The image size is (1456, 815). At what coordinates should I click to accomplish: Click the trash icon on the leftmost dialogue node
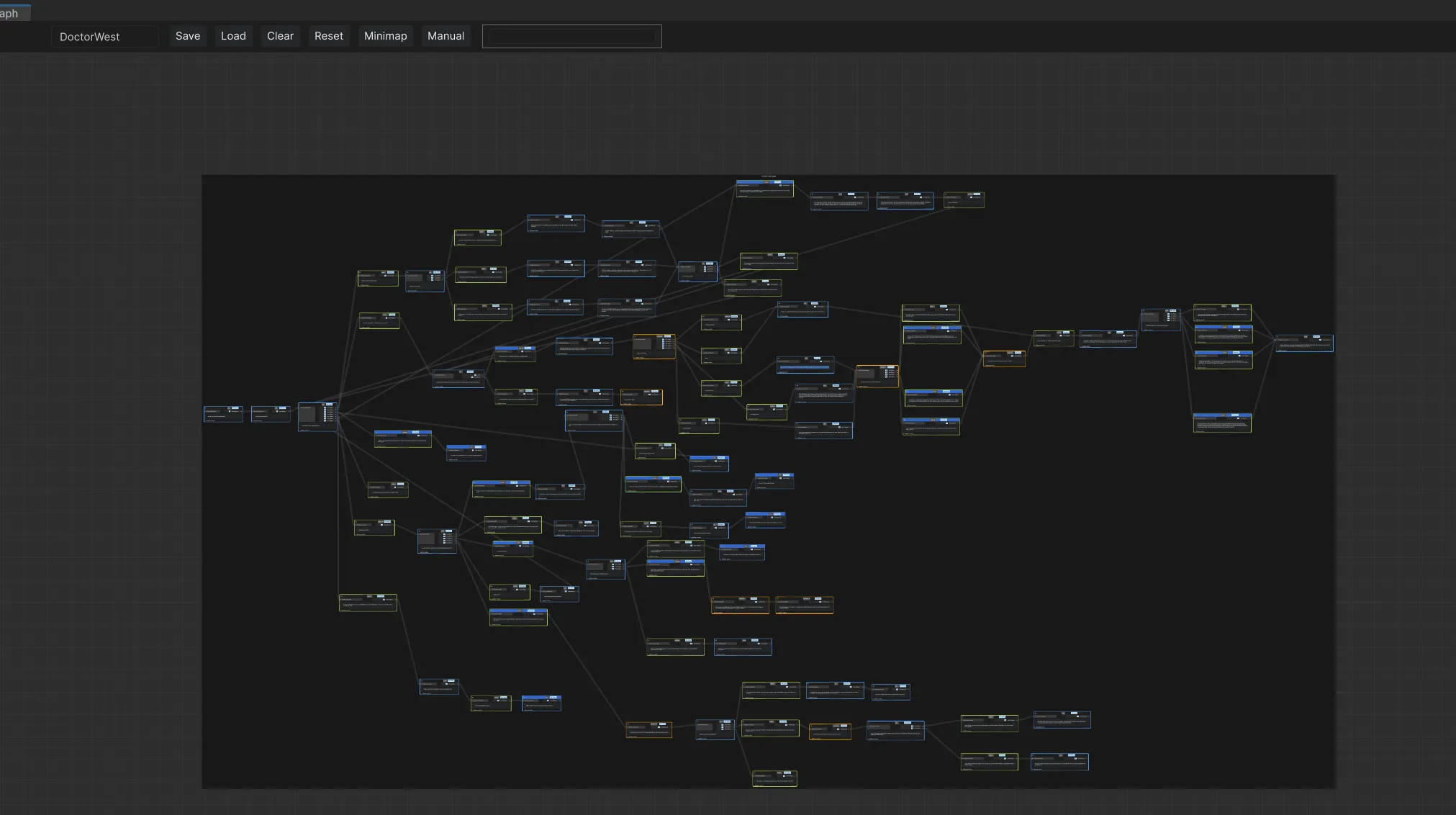[230, 411]
